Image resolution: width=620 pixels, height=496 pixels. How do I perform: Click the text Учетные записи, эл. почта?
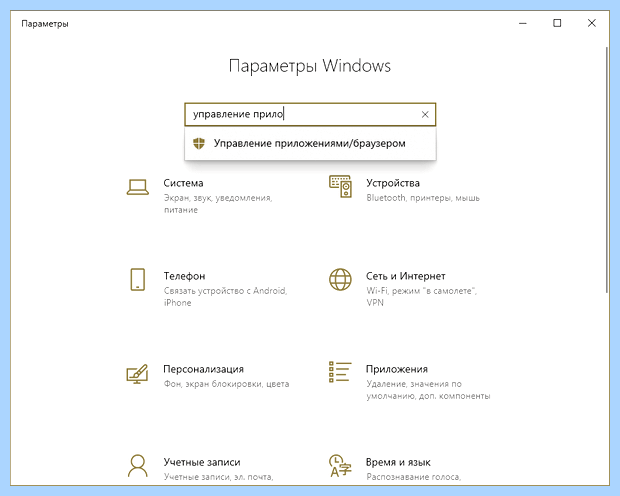point(218,477)
